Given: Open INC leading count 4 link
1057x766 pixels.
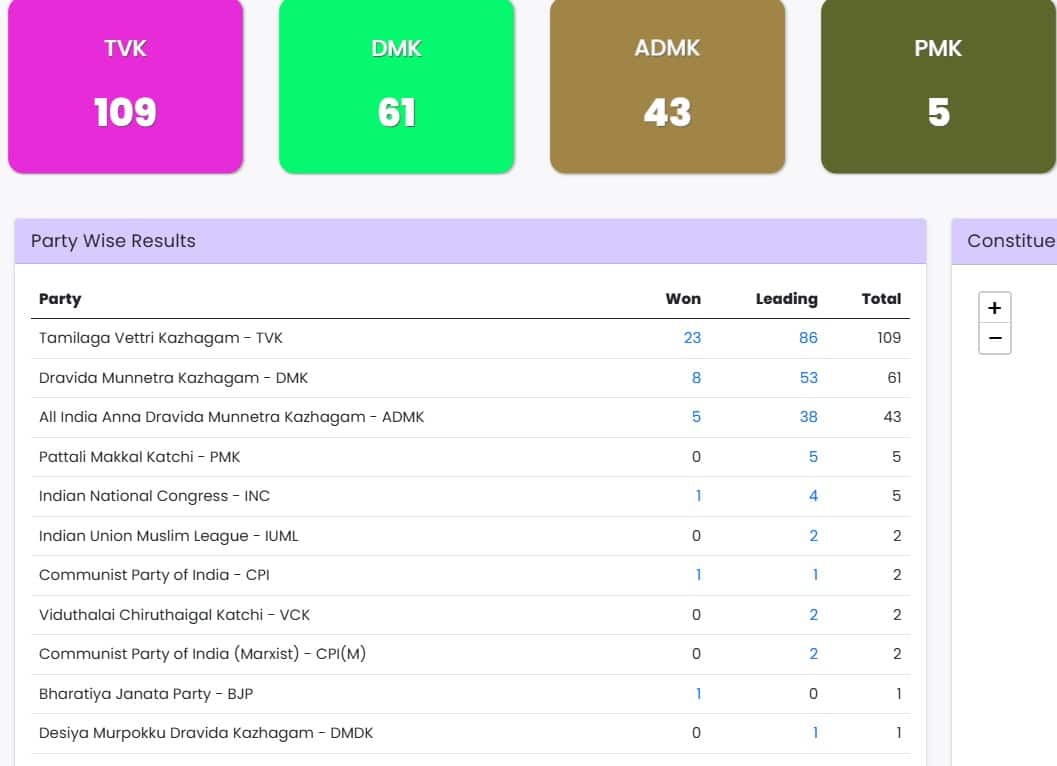Looking at the screenshot, I should (813, 496).
